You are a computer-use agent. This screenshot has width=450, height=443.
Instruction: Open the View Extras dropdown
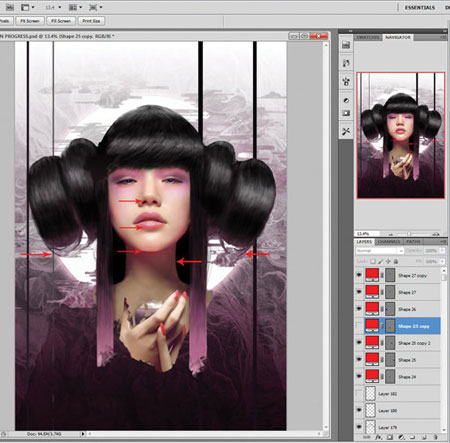27,7
